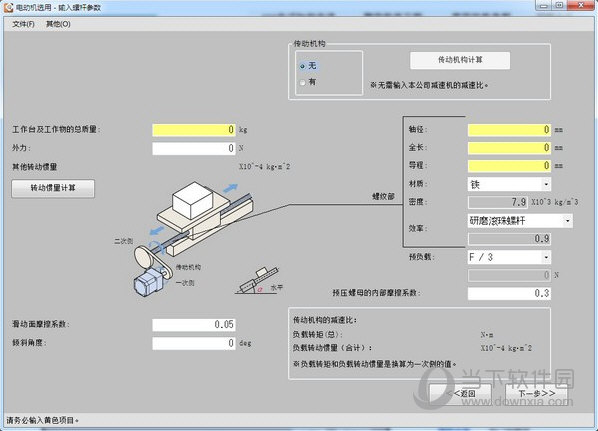The width and height of the screenshot is (598, 431).
Task: Open the 文件(F) menu
Action: (x=23, y=24)
